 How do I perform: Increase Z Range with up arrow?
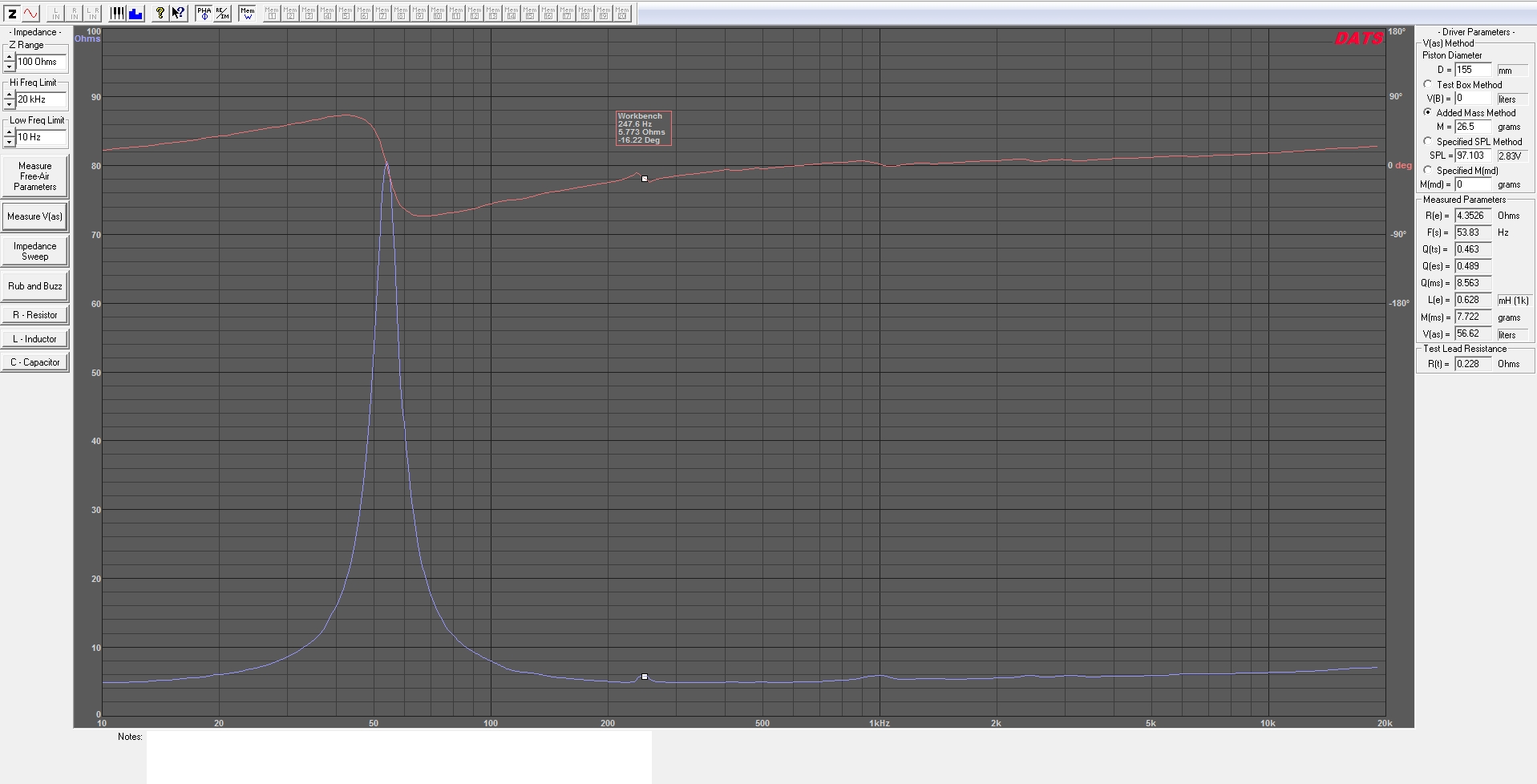(x=10, y=57)
